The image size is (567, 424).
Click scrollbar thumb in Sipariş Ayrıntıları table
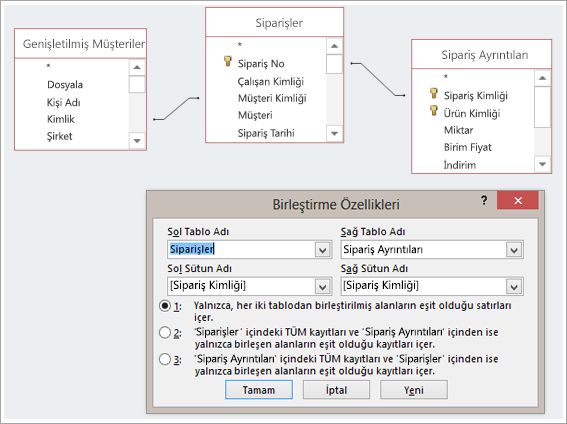542,107
